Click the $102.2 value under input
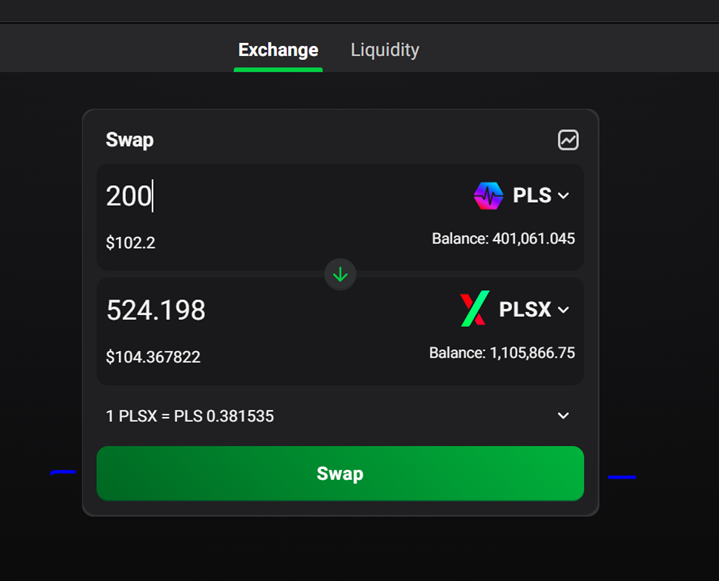 point(130,243)
